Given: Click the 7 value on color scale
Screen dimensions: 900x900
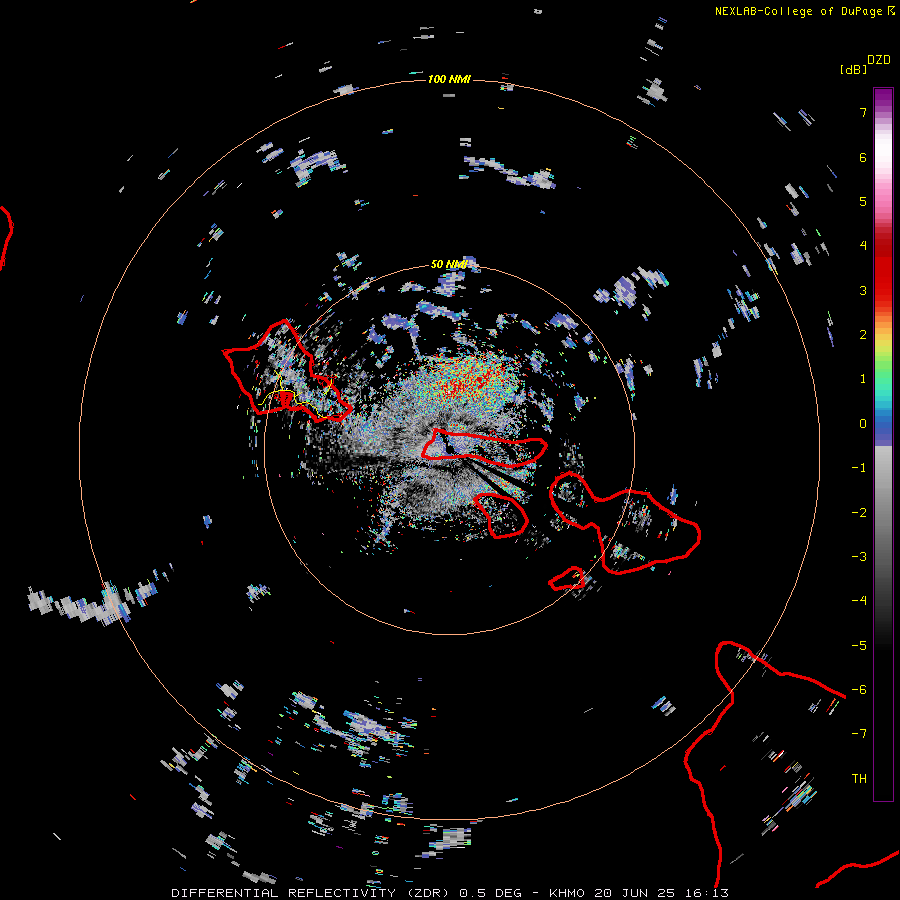Looking at the screenshot, I should click(863, 112).
